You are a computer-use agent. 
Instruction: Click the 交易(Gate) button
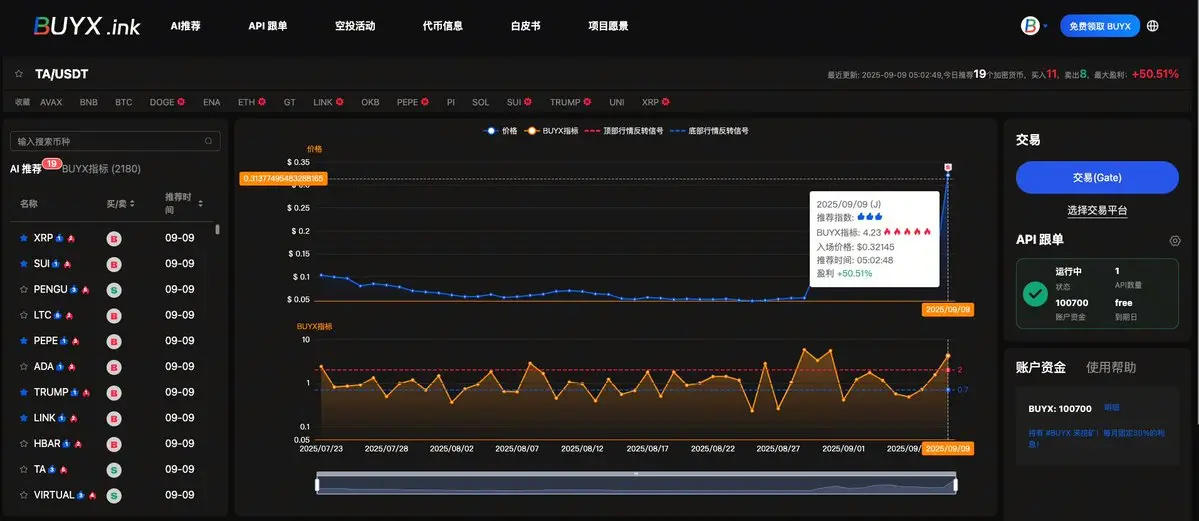[x=1097, y=177]
